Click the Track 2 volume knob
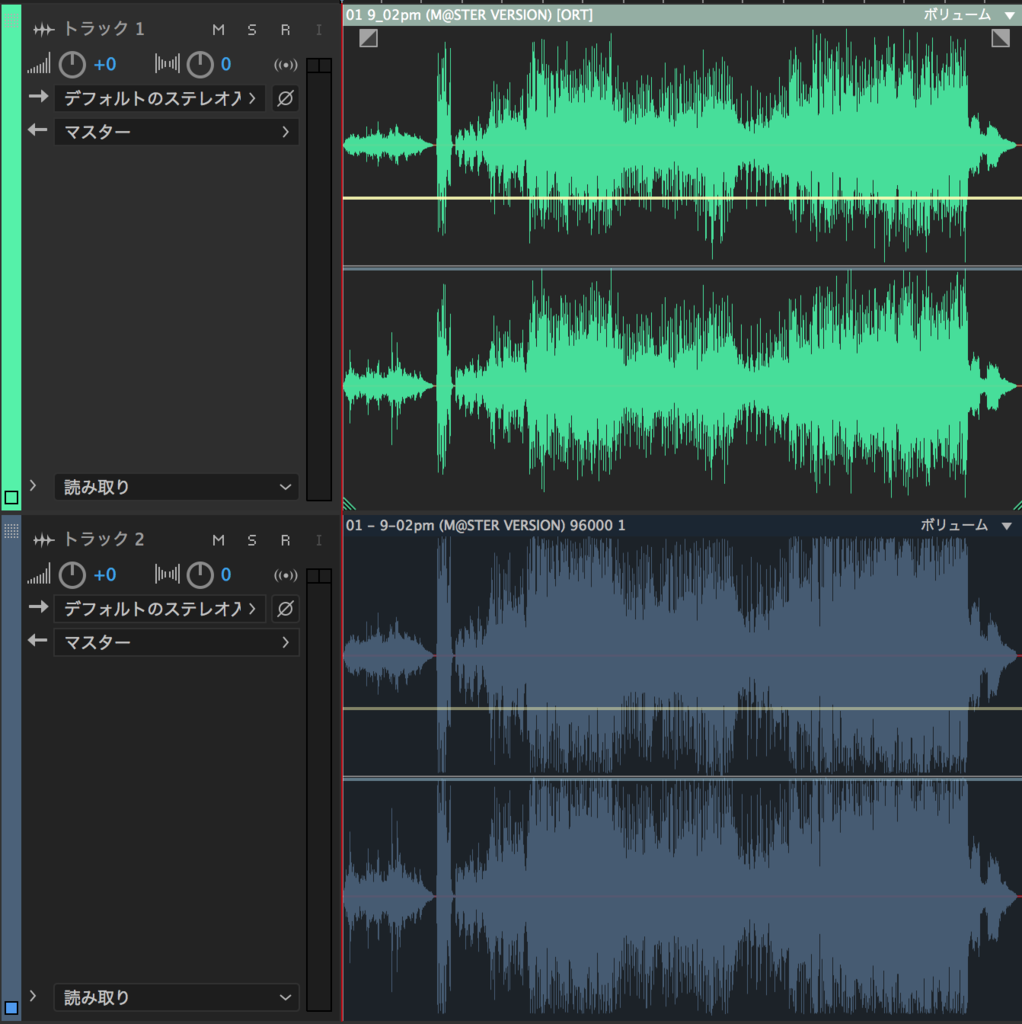 tap(72, 575)
